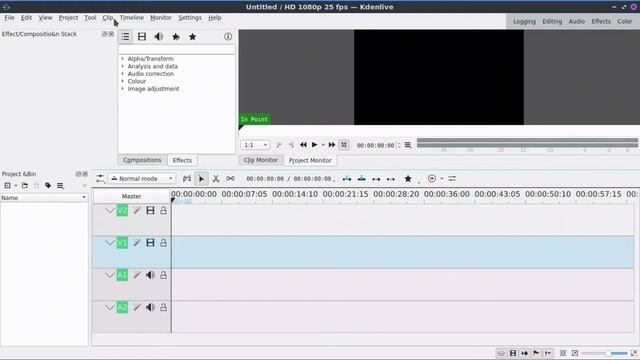Click Add Clip icon in Project Bin
The image size is (640, 360).
(7, 186)
